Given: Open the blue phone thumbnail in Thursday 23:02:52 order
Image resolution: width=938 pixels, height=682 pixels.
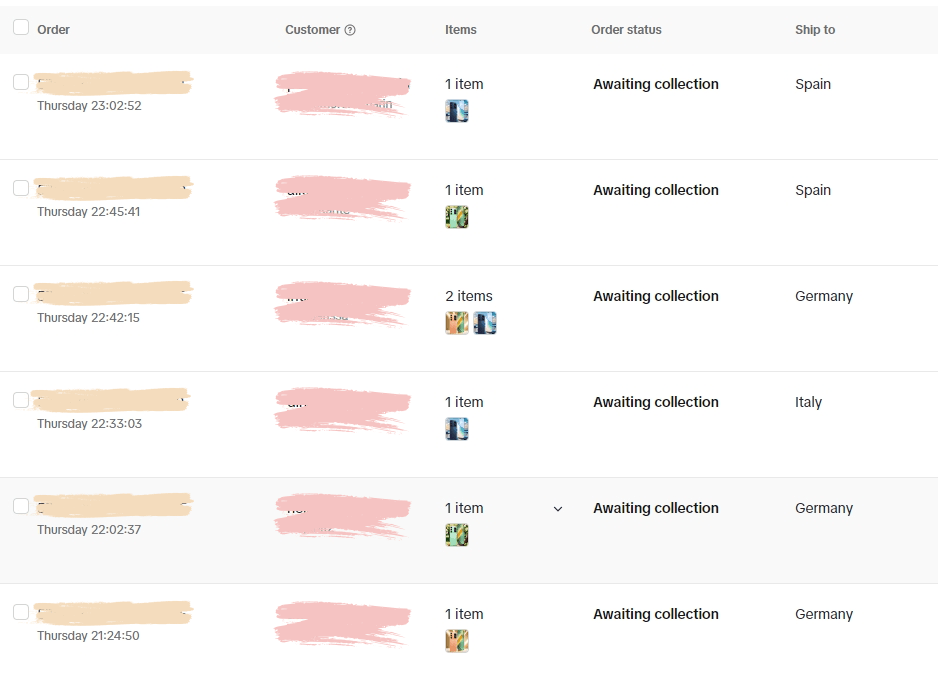Looking at the screenshot, I should [x=457, y=111].
